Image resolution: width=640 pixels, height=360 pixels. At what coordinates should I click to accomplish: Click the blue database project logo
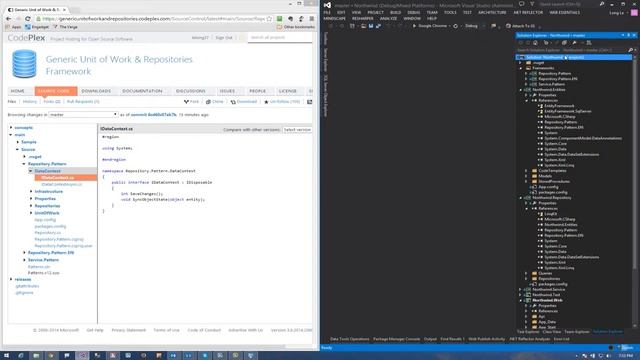(x=24, y=64)
